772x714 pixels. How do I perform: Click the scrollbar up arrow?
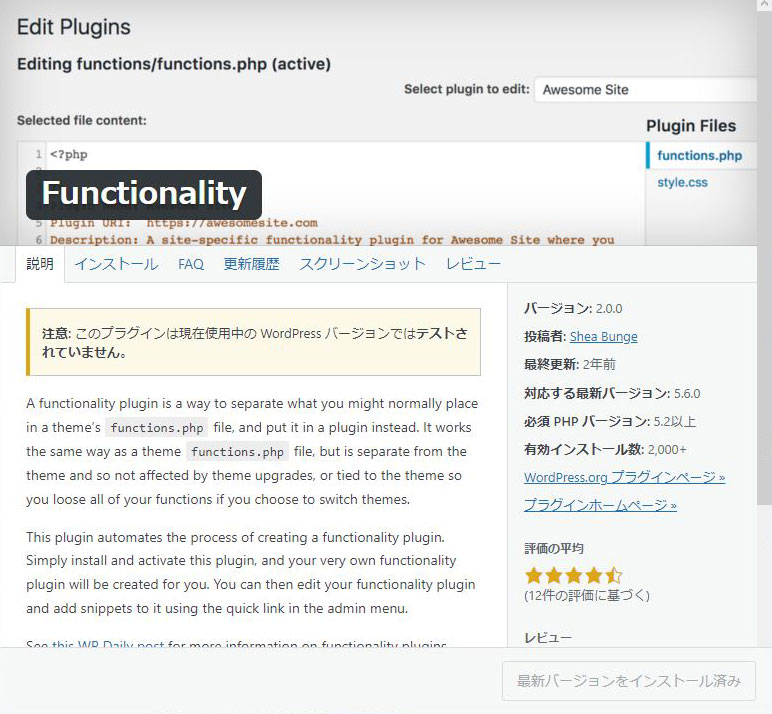click(x=764, y=5)
